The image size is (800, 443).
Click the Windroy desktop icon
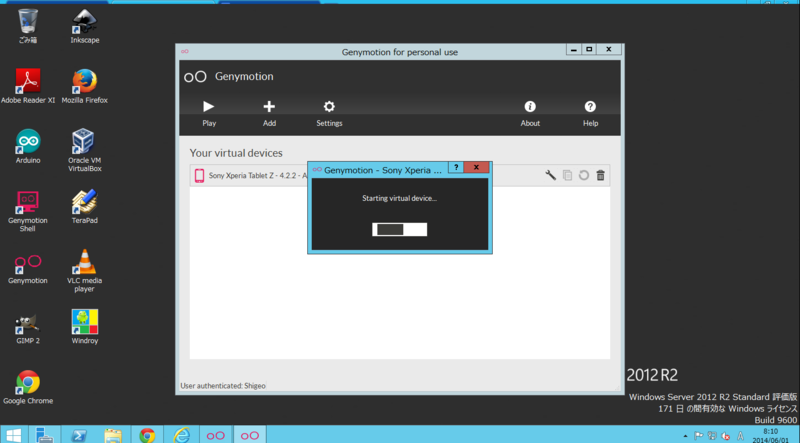(85, 327)
